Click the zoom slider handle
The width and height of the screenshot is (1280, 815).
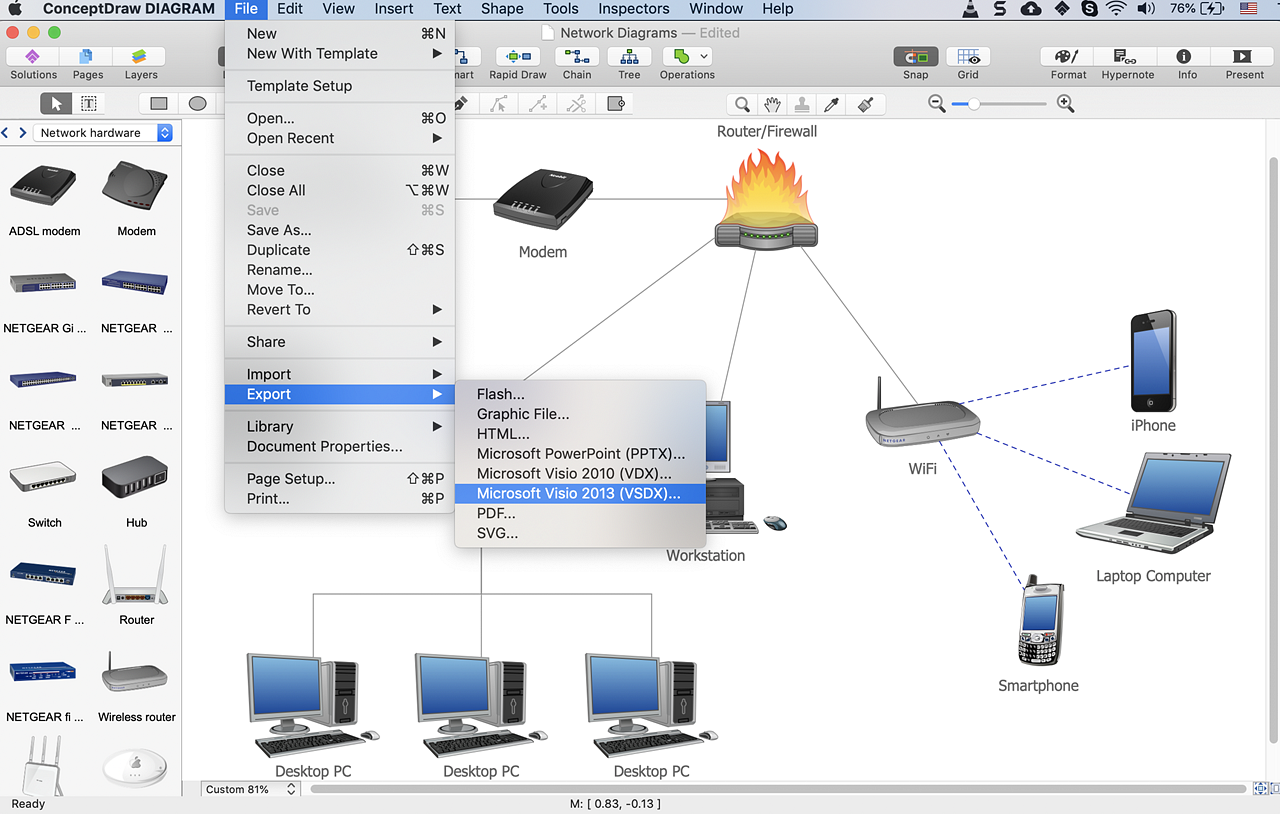point(973,104)
